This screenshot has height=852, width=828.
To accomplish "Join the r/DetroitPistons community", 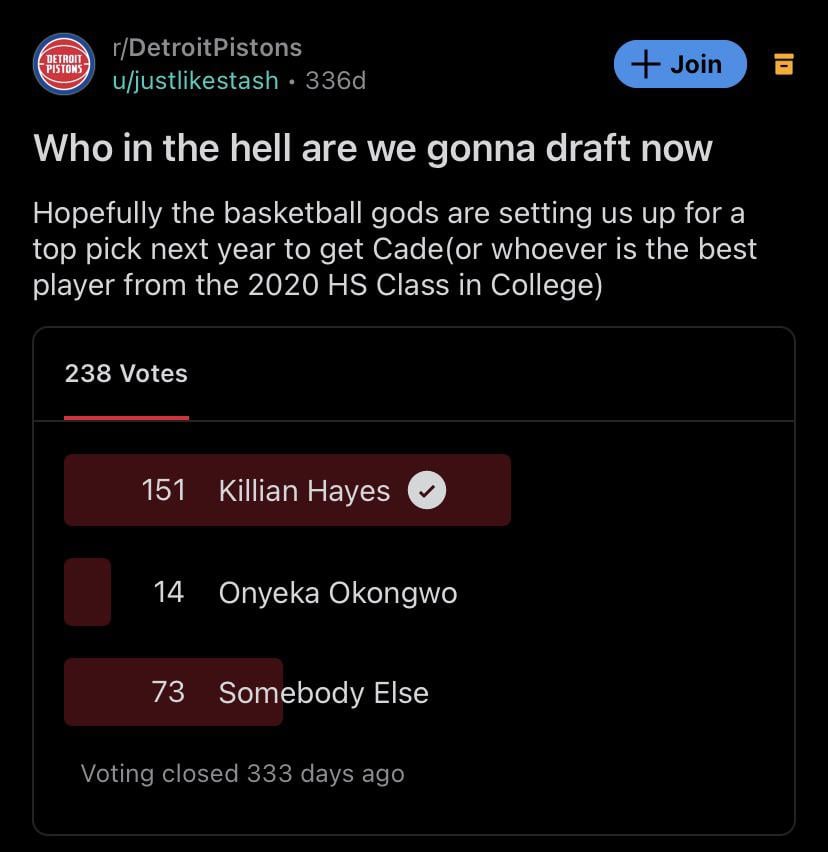I will point(680,64).
